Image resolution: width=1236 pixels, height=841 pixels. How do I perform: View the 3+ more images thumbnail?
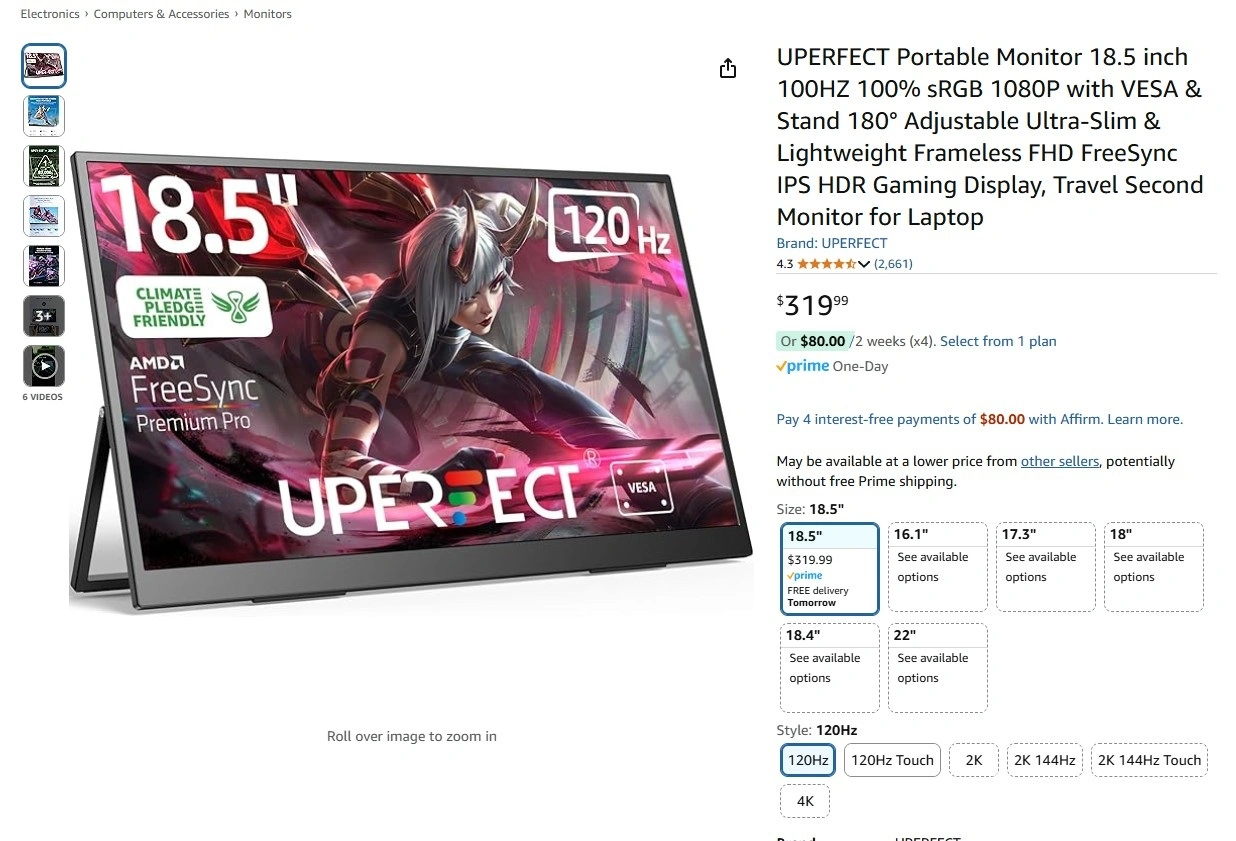pyautogui.click(x=44, y=316)
